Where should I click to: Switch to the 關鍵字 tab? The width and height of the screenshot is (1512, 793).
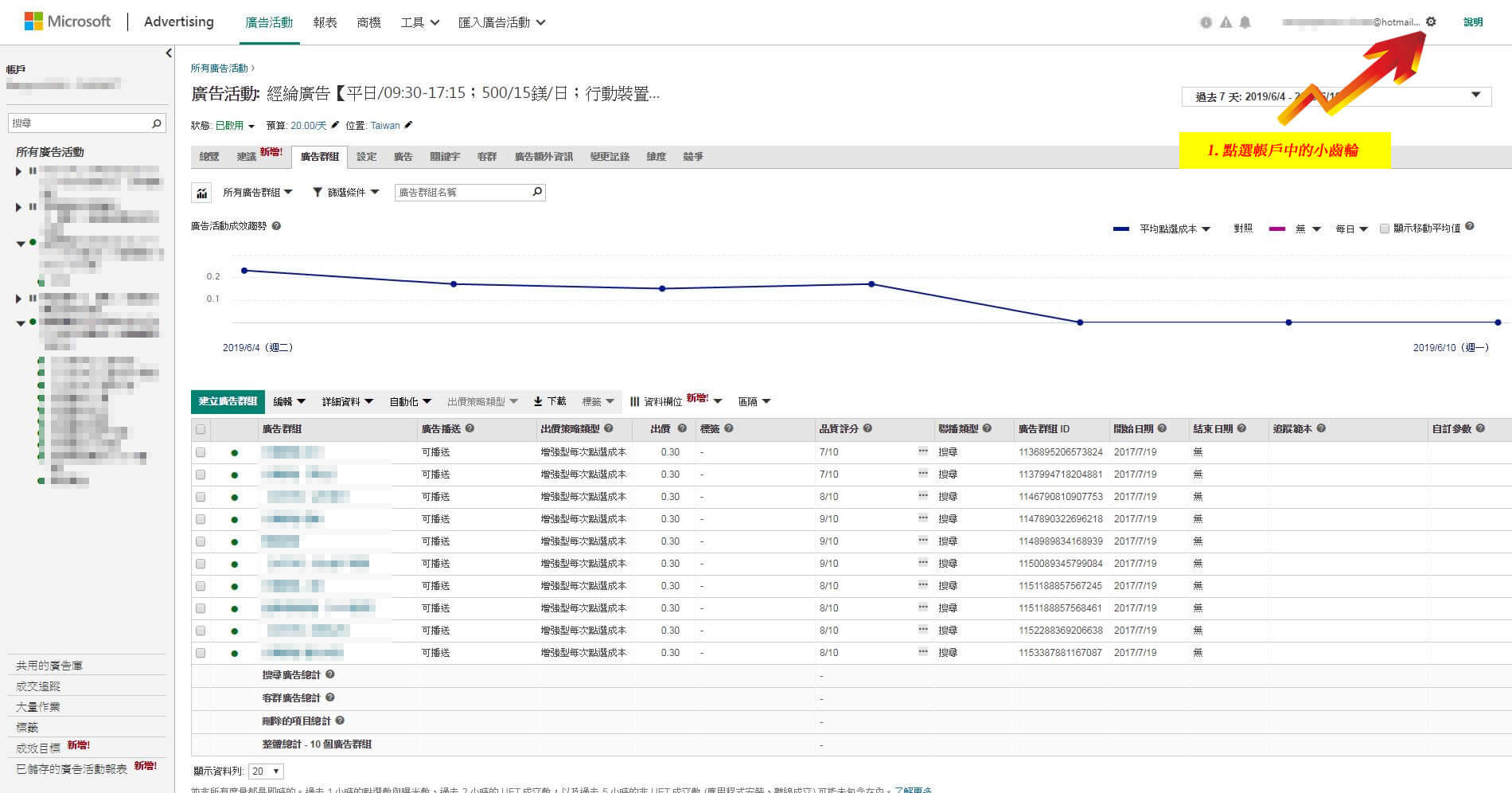click(x=445, y=157)
